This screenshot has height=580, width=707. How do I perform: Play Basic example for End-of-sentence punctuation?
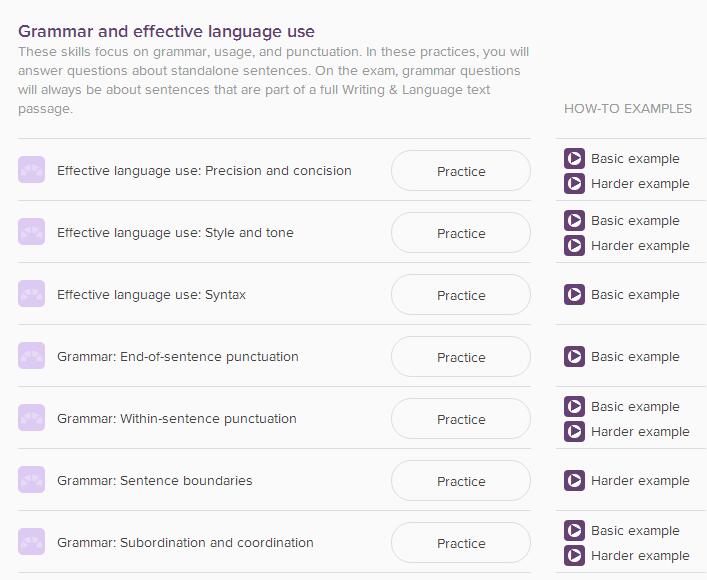tap(621, 357)
